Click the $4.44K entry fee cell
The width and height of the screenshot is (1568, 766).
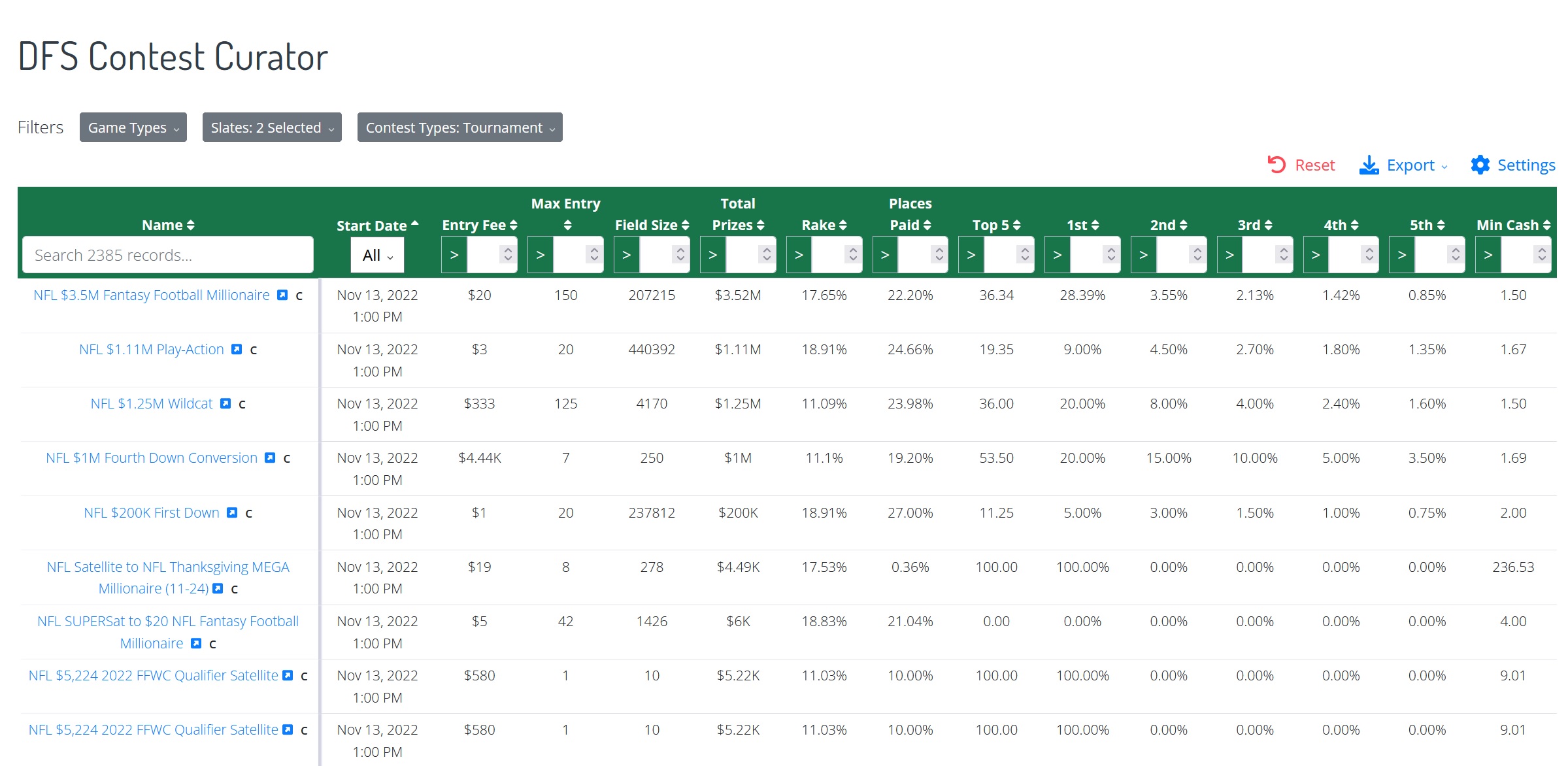pyautogui.click(x=480, y=458)
